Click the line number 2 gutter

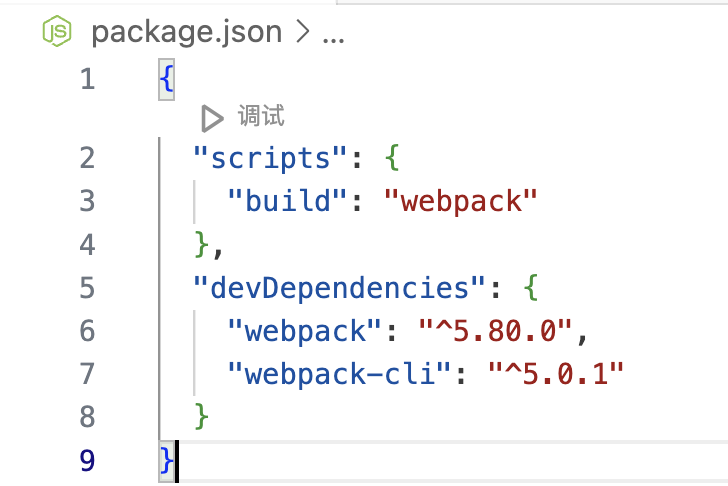click(x=87, y=158)
